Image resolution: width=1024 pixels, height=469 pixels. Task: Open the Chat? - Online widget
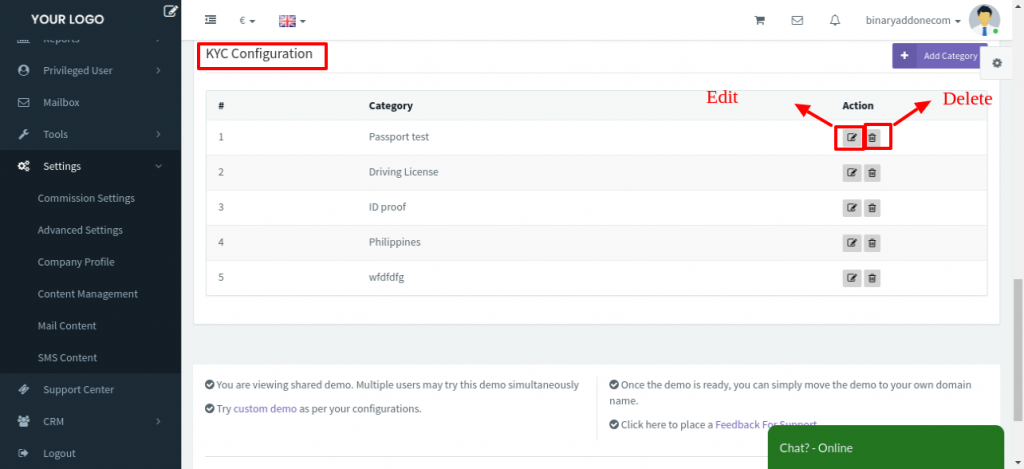(886, 447)
